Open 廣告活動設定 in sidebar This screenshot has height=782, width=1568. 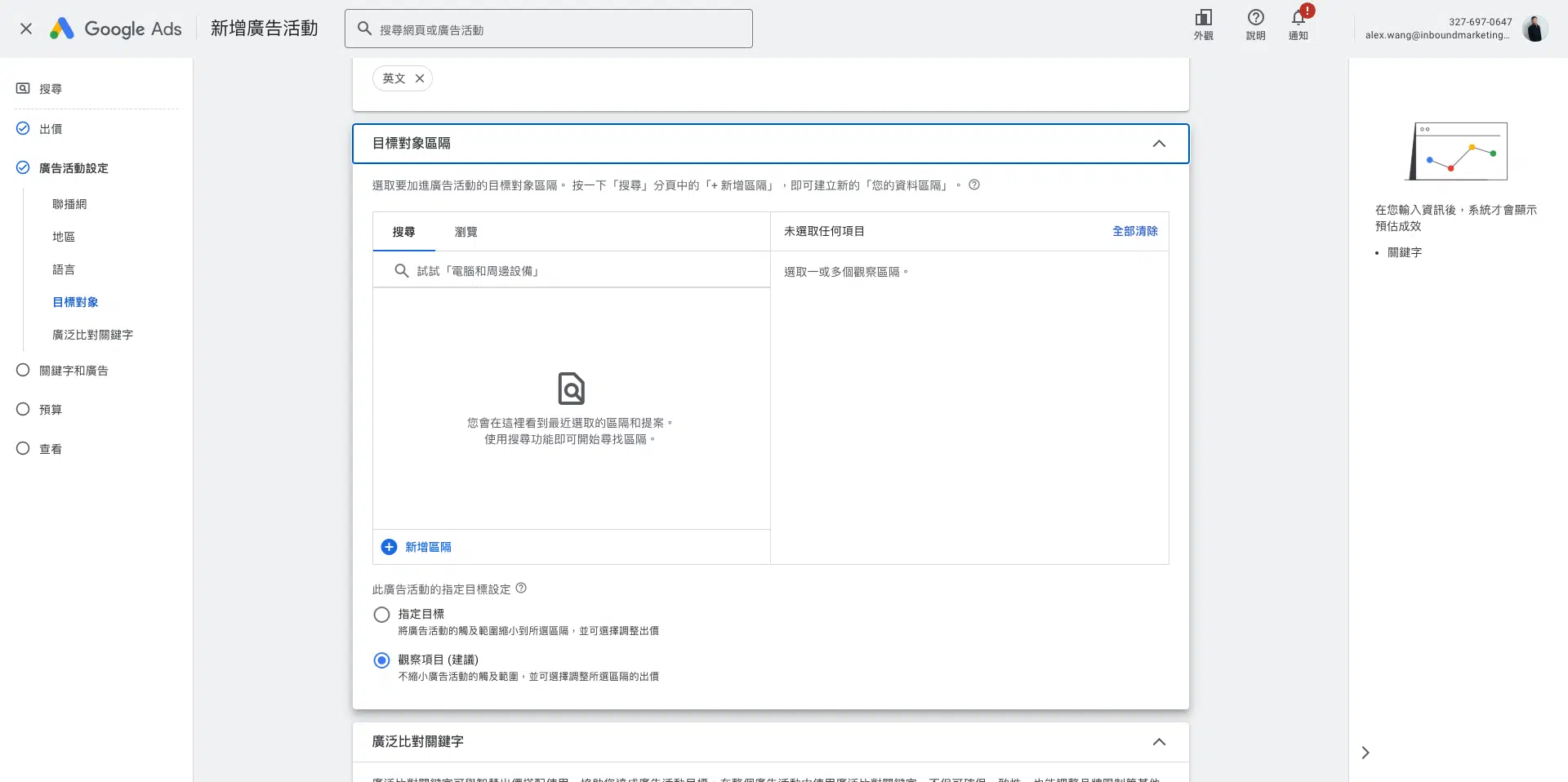click(x=73, y=168)
